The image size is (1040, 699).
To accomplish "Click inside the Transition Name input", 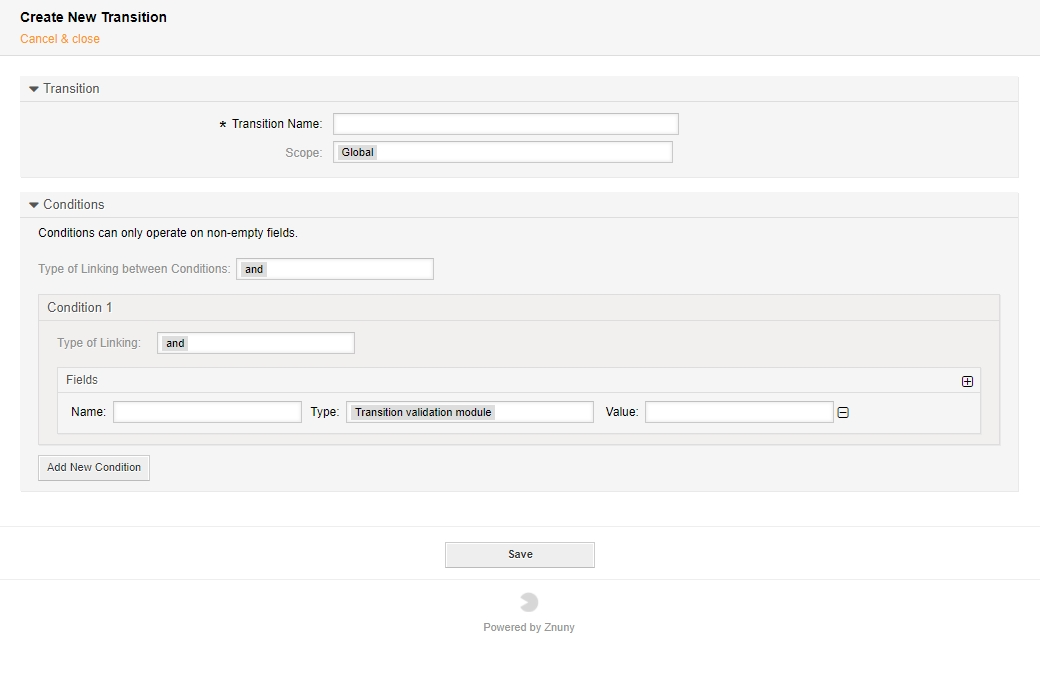I will click(x=505, y=123).
